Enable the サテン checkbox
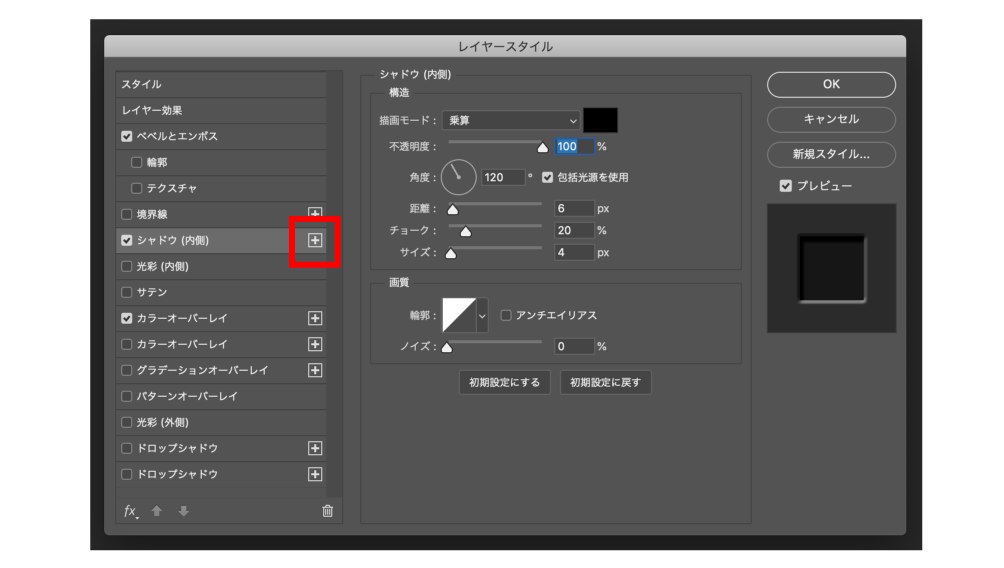Image resolution: width=1004 pixels, height=568 pixels. click(x=127, y=292)
